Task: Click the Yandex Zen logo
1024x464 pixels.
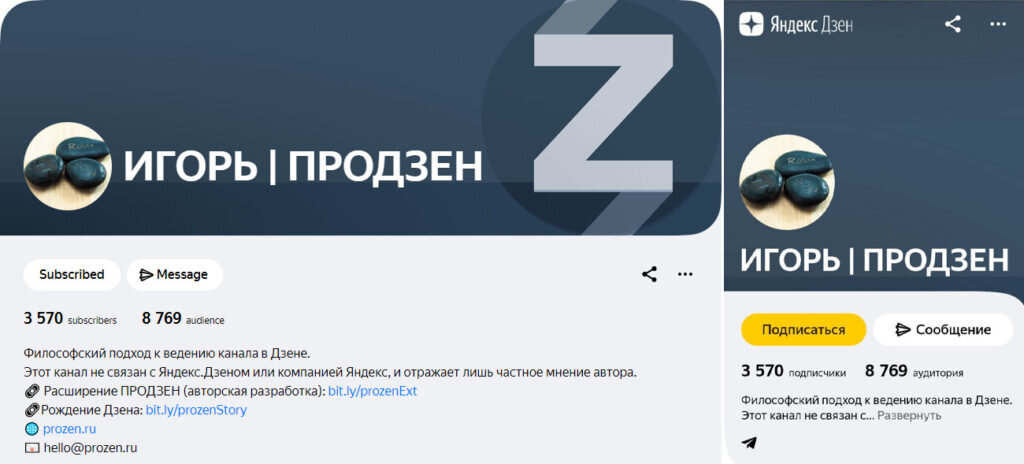Action: 796,25
